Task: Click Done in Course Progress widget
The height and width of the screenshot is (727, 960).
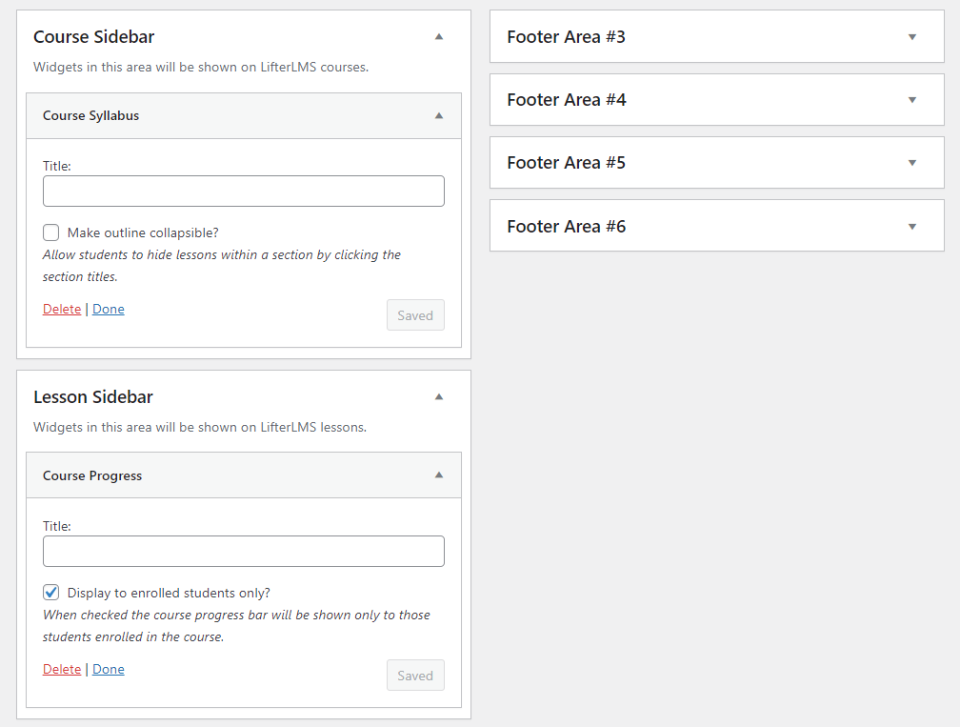Action: (x=108, y=669)
